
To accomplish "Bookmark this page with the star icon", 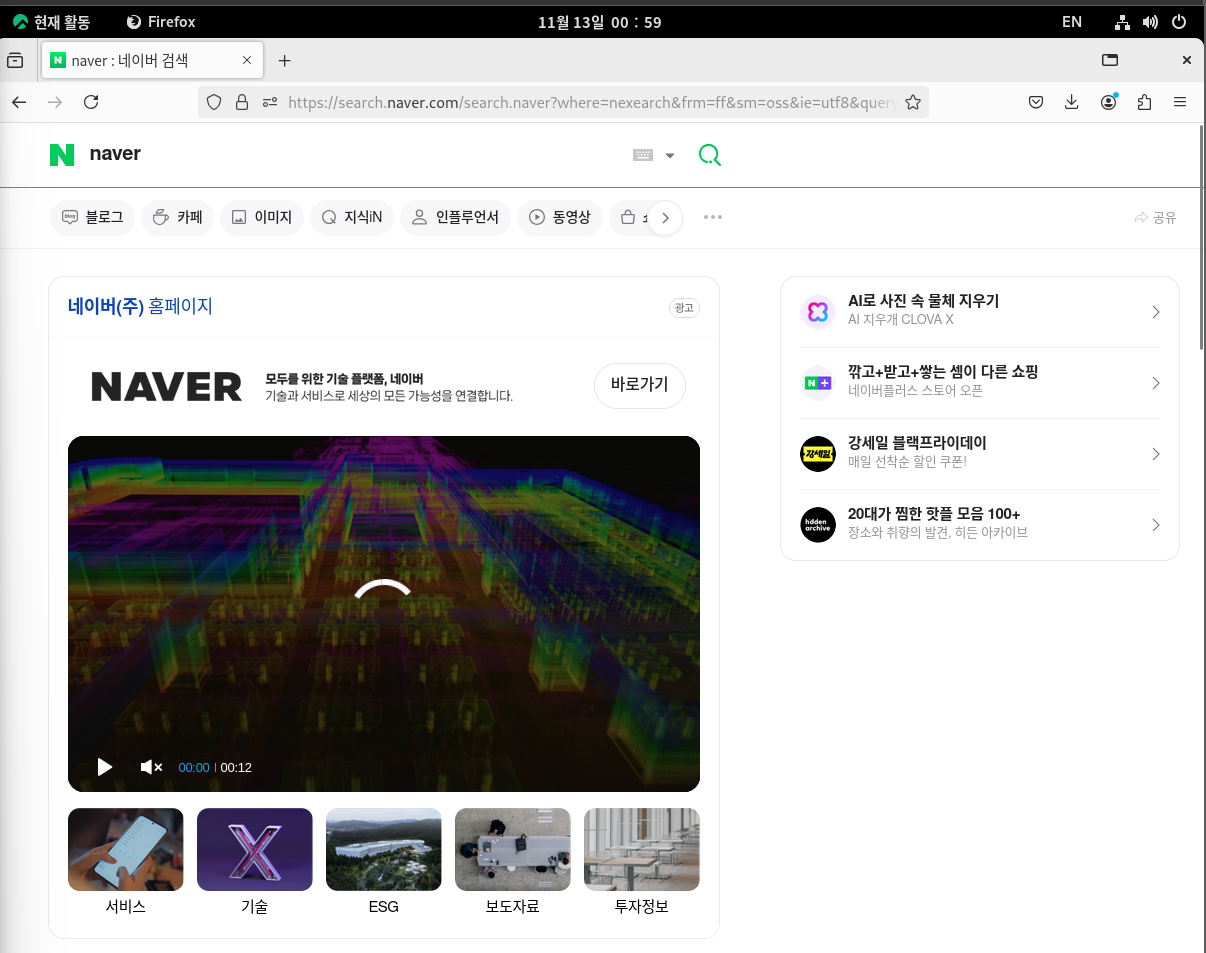I will coord(912,102).
